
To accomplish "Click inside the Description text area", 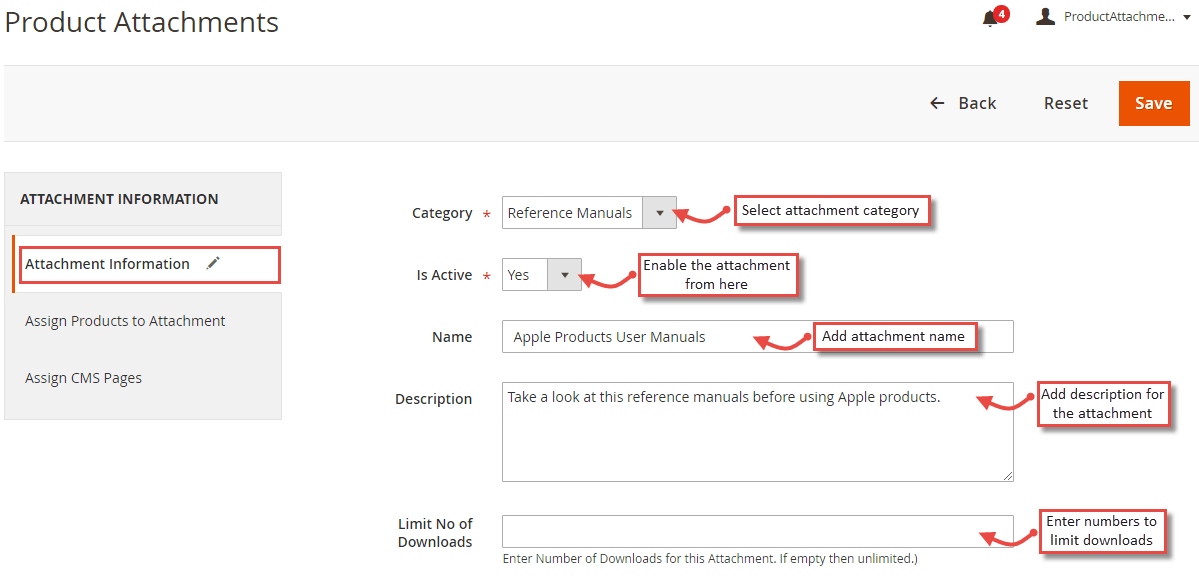I will coord(757,432).
